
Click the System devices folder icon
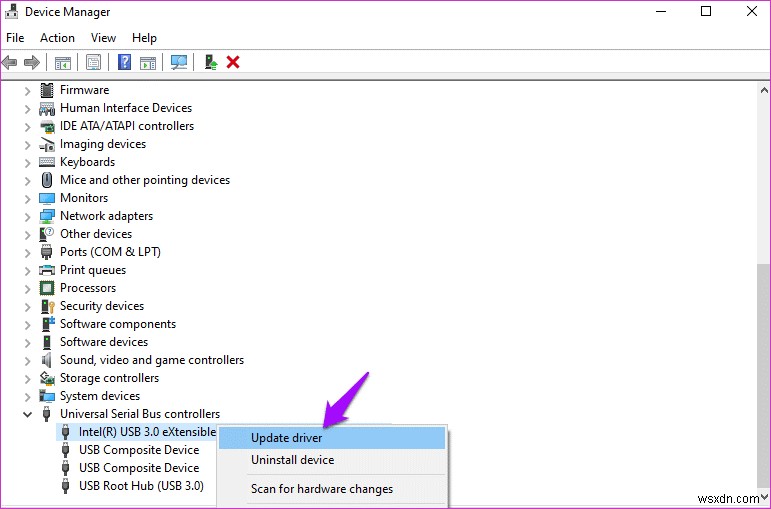click(47, 396)
